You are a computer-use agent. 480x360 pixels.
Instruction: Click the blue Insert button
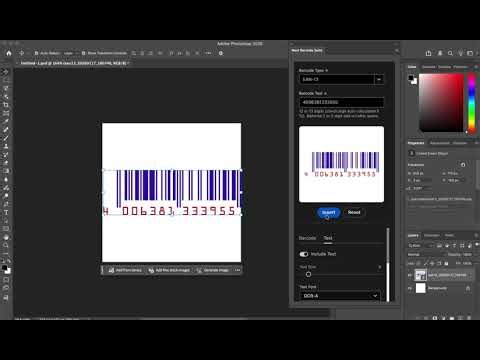pyautogui.click(x=329, y=212)
